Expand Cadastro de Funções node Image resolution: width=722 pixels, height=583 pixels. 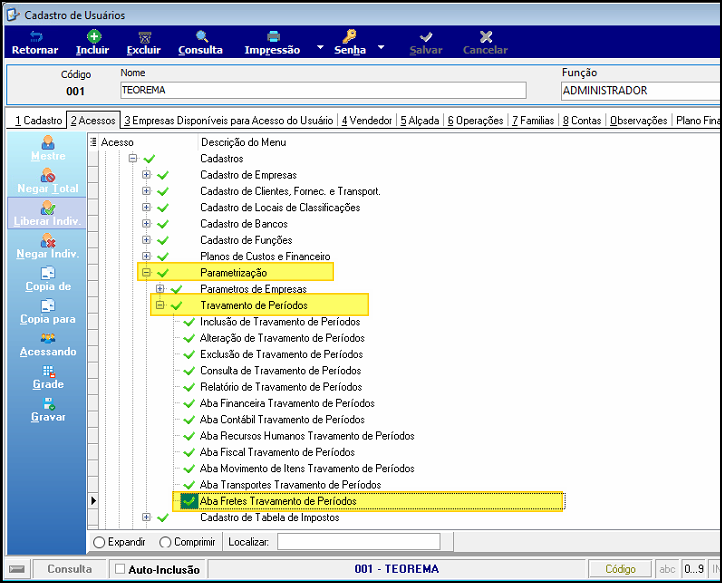click(146, 240)
